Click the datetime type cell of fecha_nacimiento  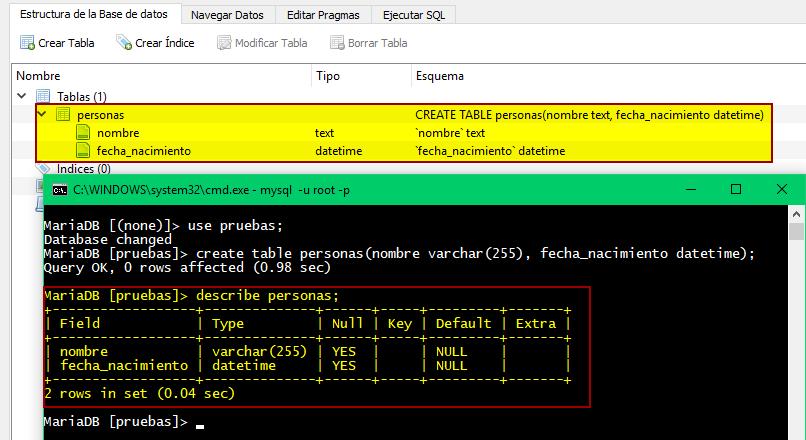coord(338,151)
